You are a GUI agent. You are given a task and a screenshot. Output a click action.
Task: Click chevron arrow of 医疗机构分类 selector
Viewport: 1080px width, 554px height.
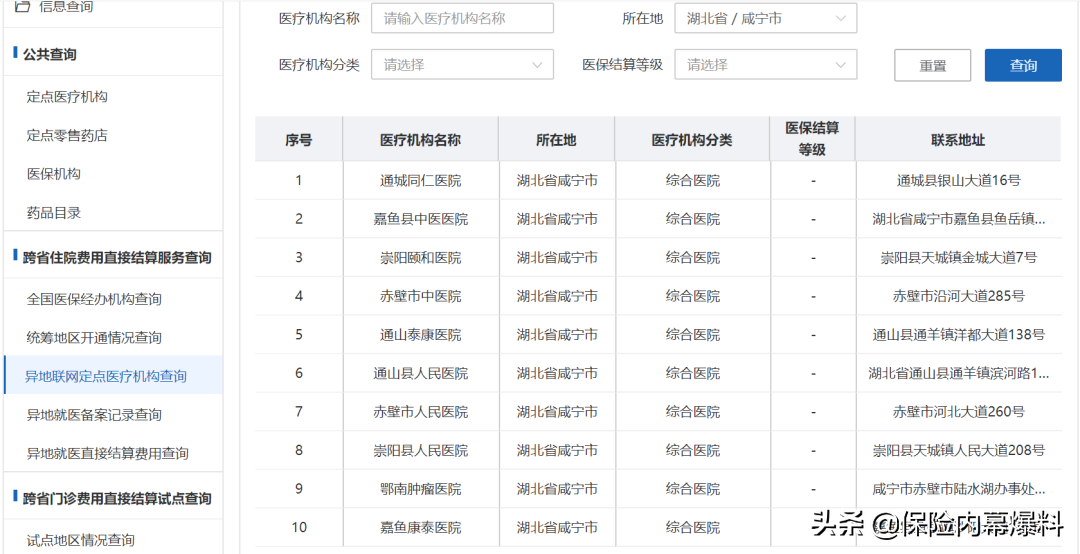coord(537,65)
